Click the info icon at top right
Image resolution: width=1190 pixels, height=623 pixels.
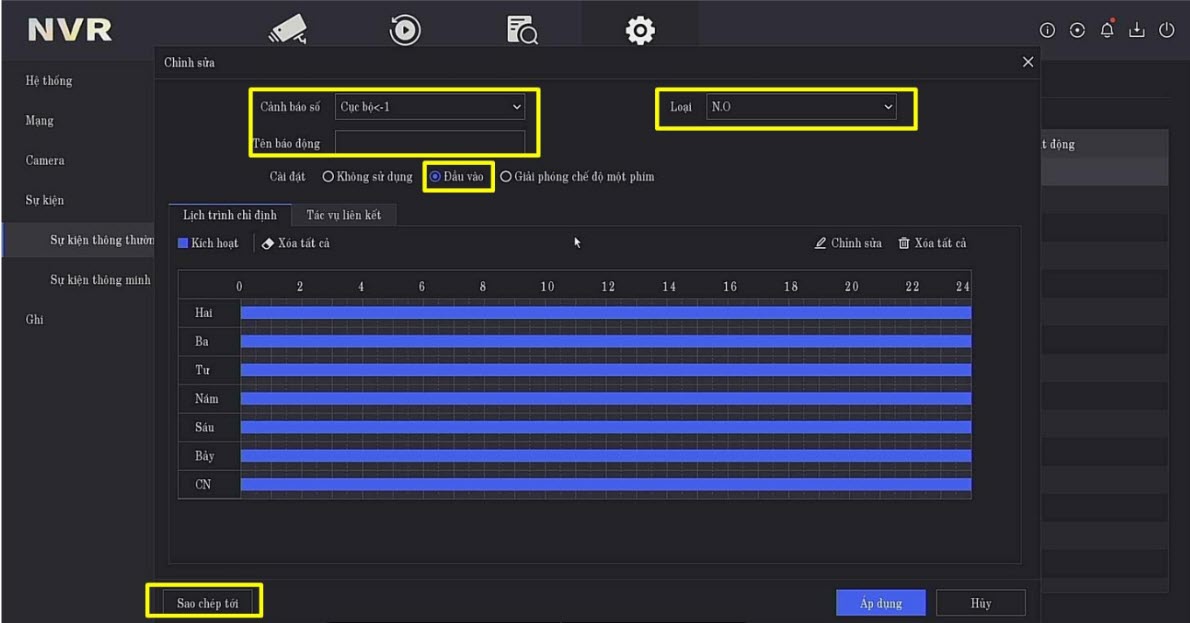click(x=1047, y=31)
